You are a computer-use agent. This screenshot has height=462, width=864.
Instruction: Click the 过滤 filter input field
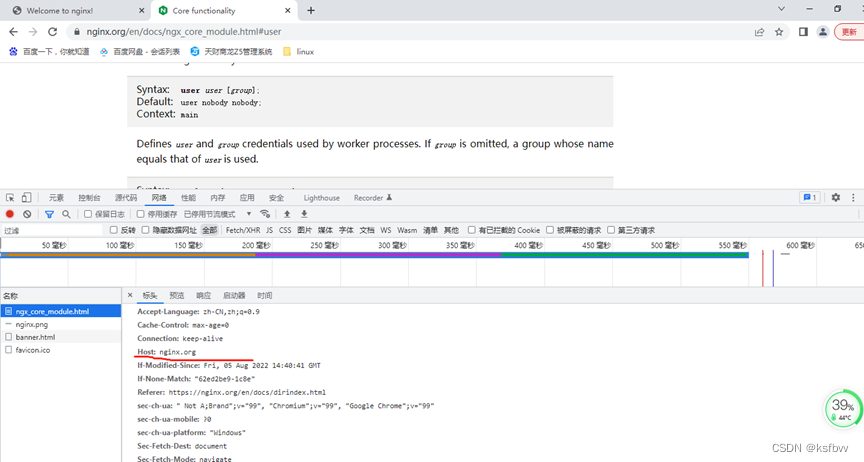tap(52, 230)
